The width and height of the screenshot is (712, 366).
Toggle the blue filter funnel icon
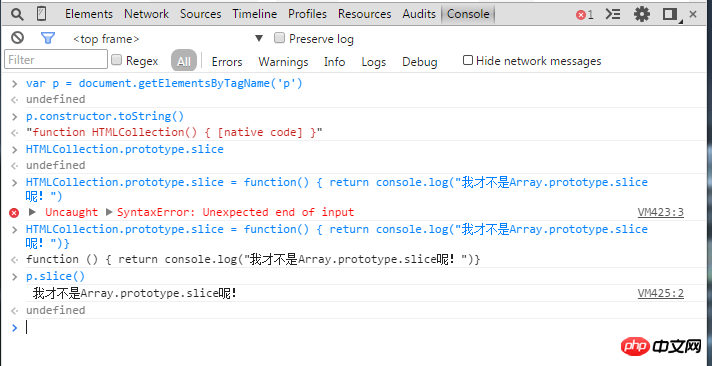point(48,38)
